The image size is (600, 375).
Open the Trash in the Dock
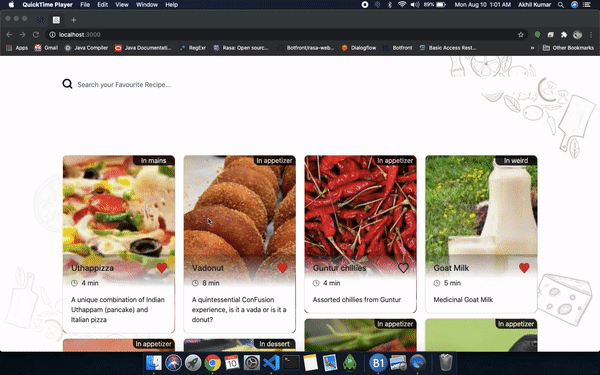[445, 362]
